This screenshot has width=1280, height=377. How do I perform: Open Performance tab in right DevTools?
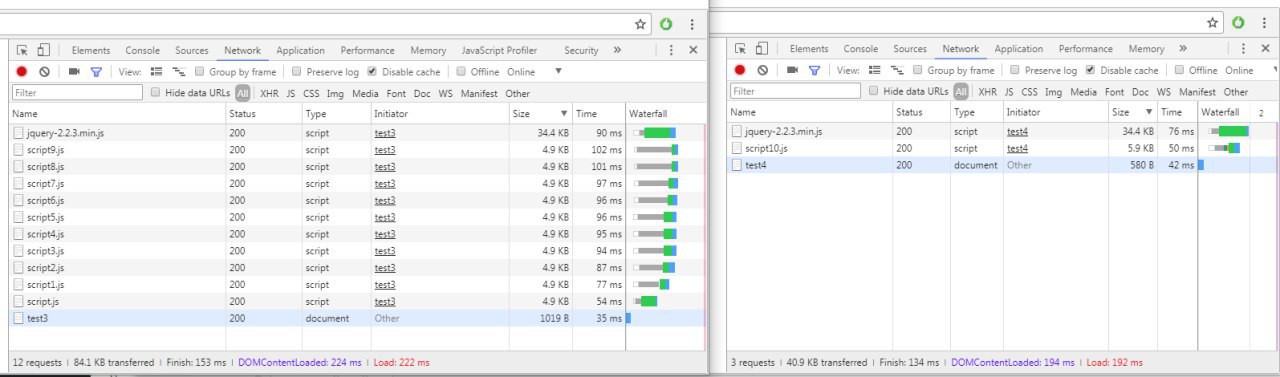pyautogui.click(x=1086, y=49)
